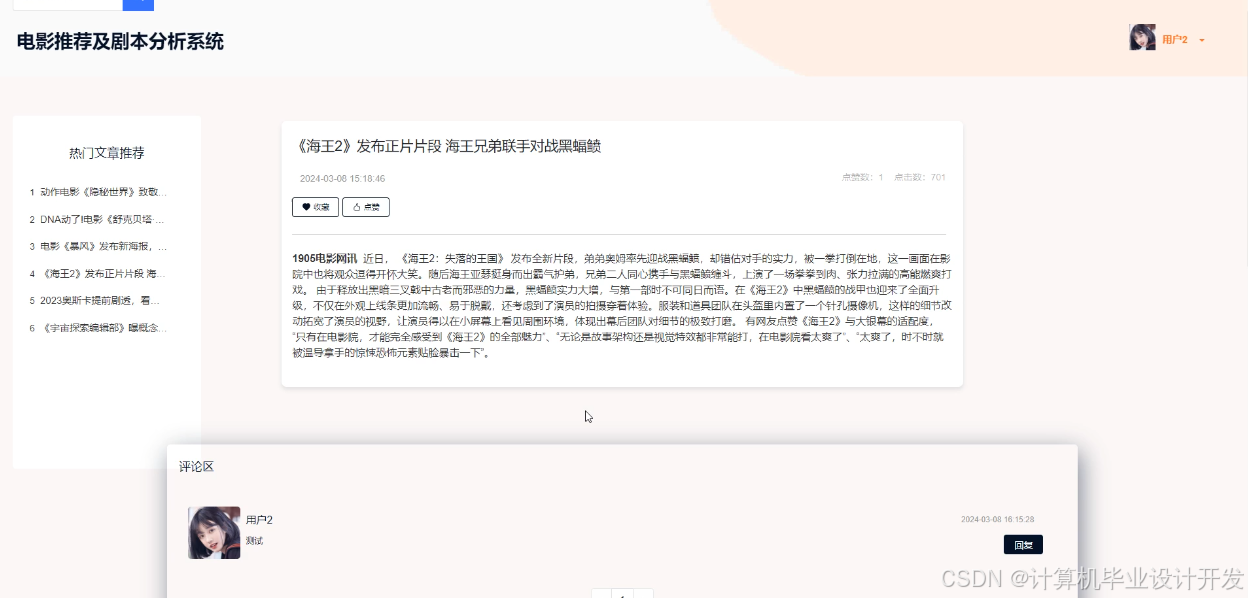Click the 用户2 name in the comment

(259, 520)
